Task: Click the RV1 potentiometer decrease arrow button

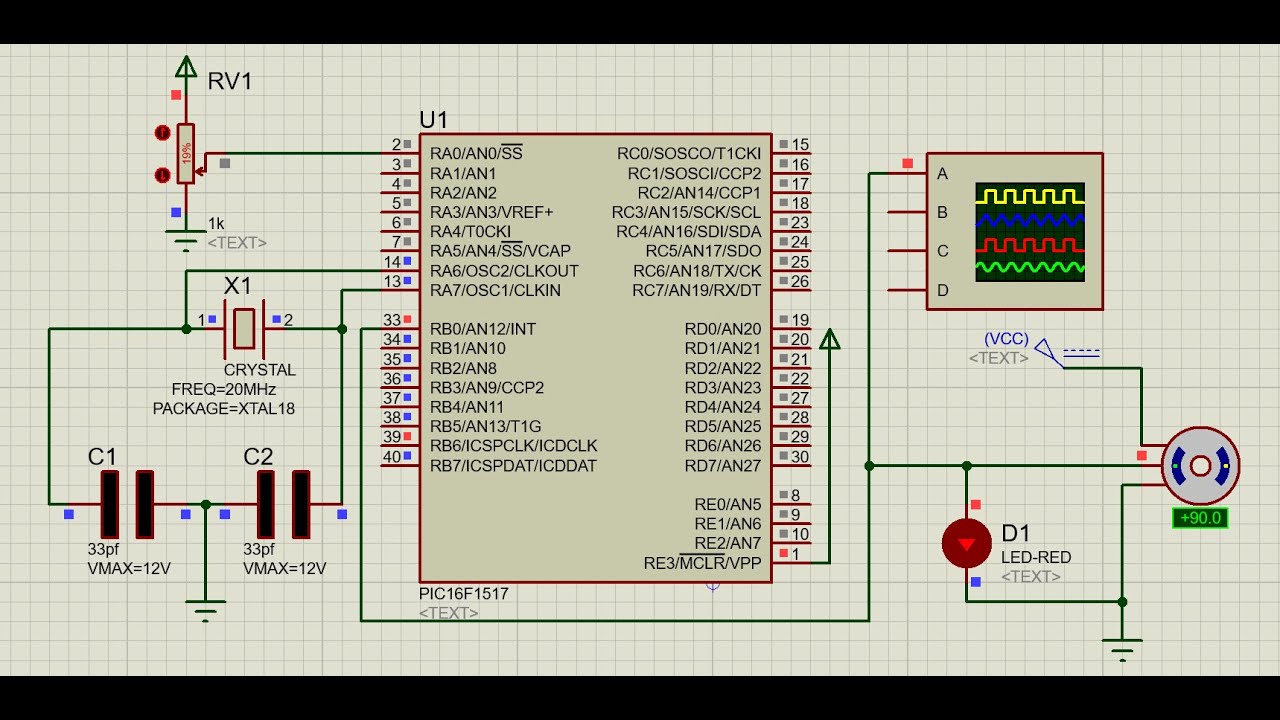Action: pos(162,175)
